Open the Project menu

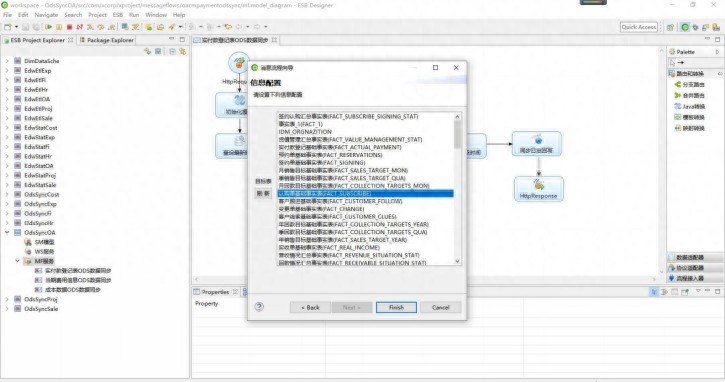coord(97,15)
